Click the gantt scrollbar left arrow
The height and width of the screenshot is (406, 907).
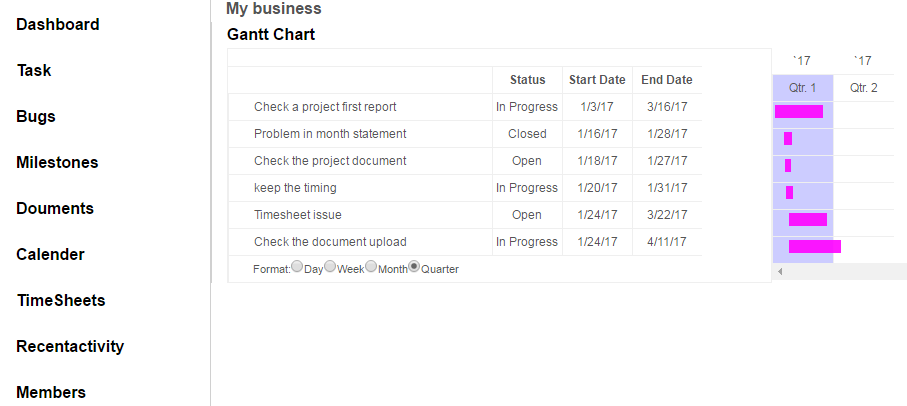pos(780,271)
